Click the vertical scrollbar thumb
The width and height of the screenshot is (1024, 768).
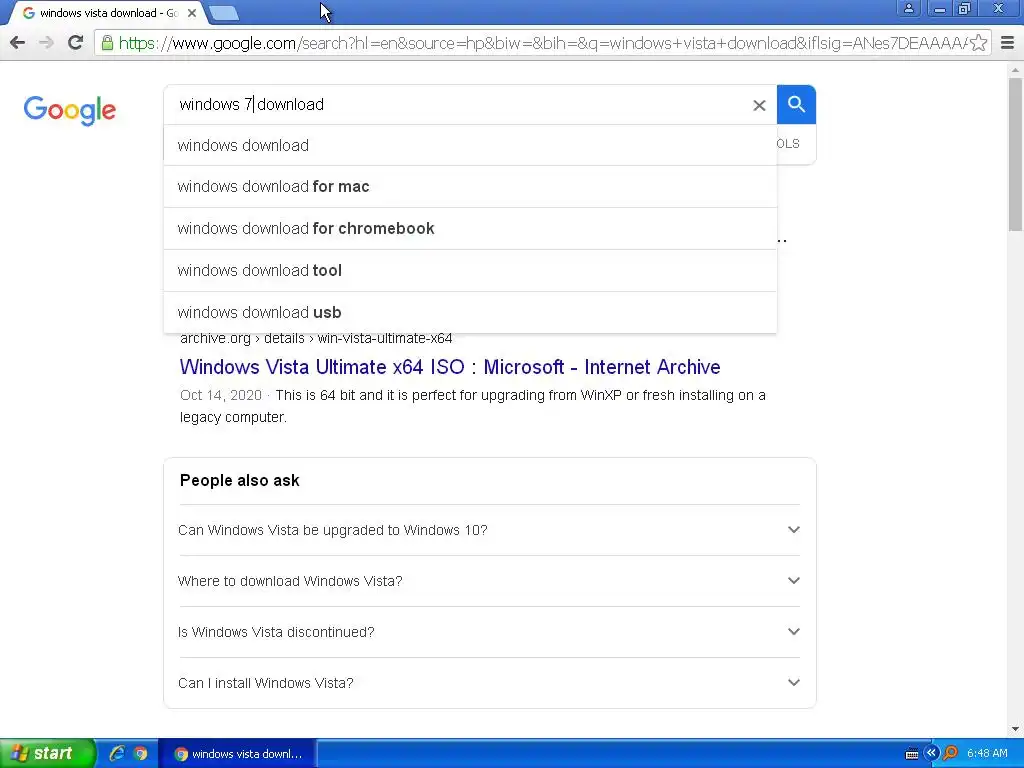(1015, 153)
